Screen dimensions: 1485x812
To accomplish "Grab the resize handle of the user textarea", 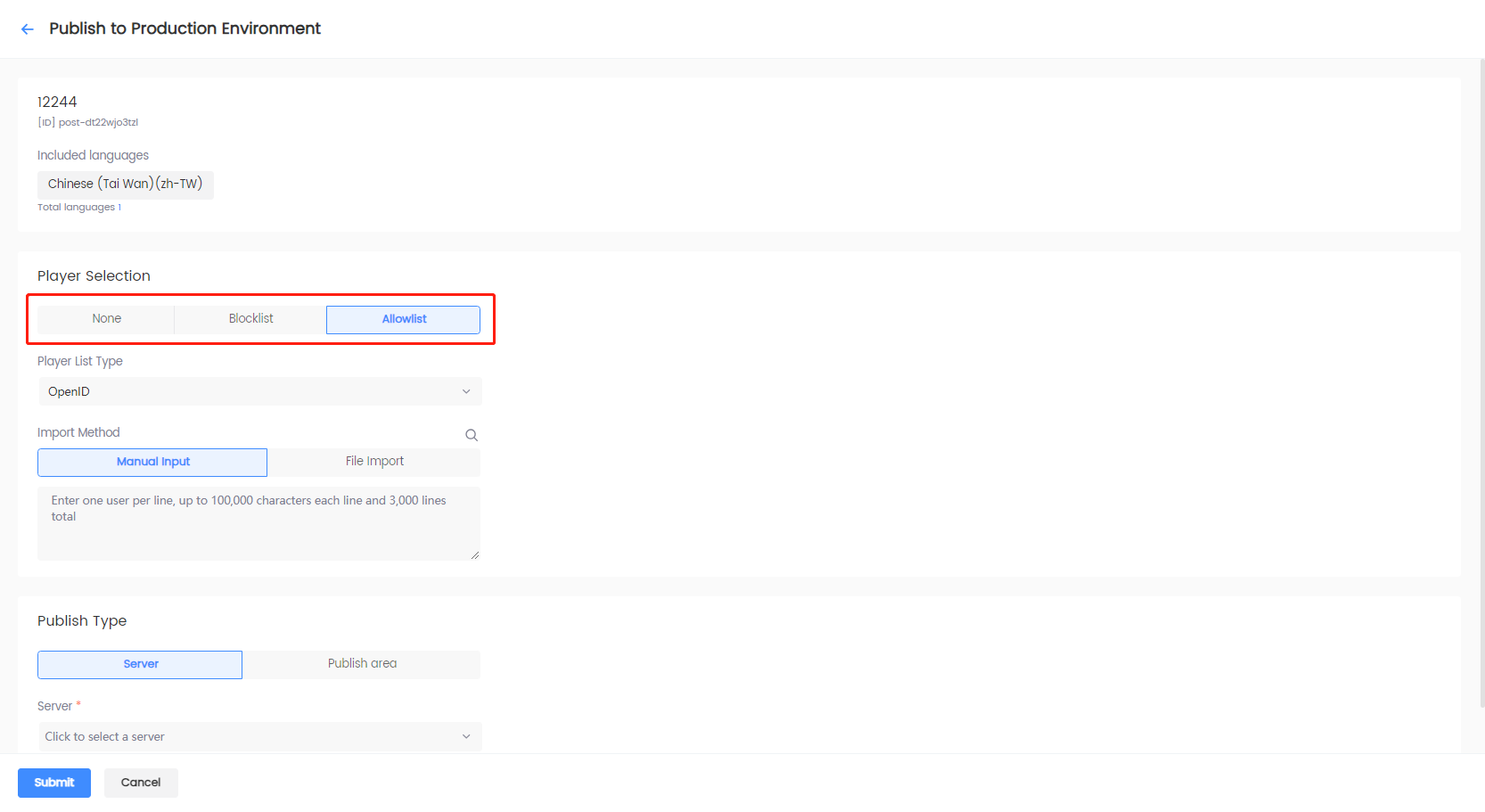I will (x=475, y=555).
